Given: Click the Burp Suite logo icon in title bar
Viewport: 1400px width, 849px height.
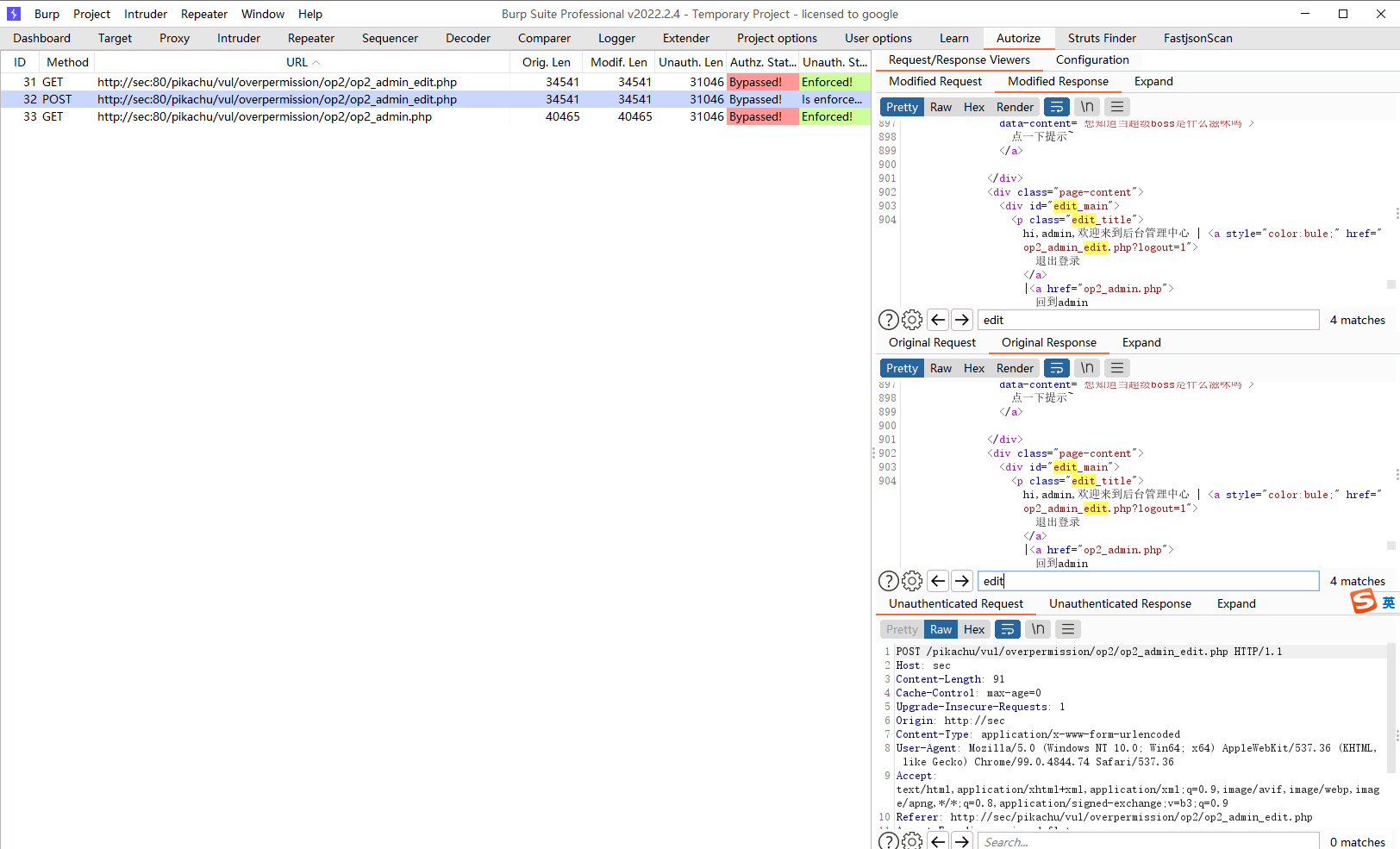Looking at the screenshot, I should pyautogui.click(x=14, y=14).
